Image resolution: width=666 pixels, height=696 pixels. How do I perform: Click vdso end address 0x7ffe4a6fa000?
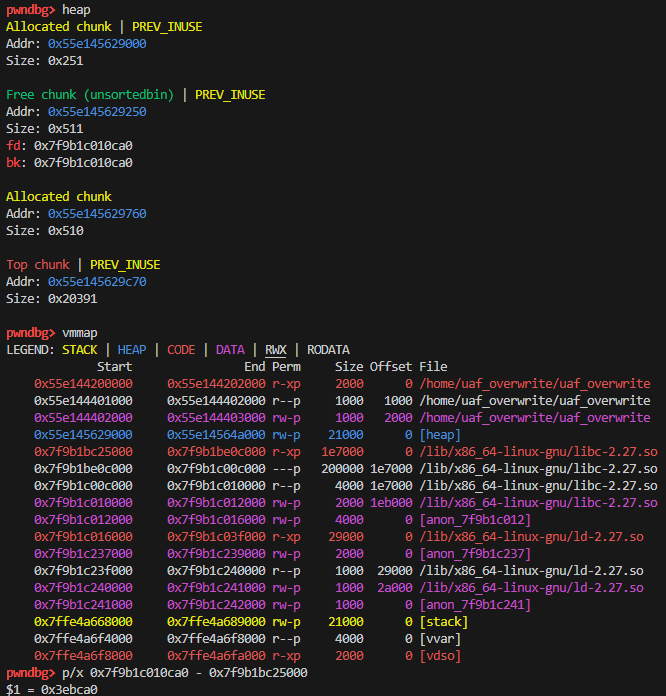[216, 656]
